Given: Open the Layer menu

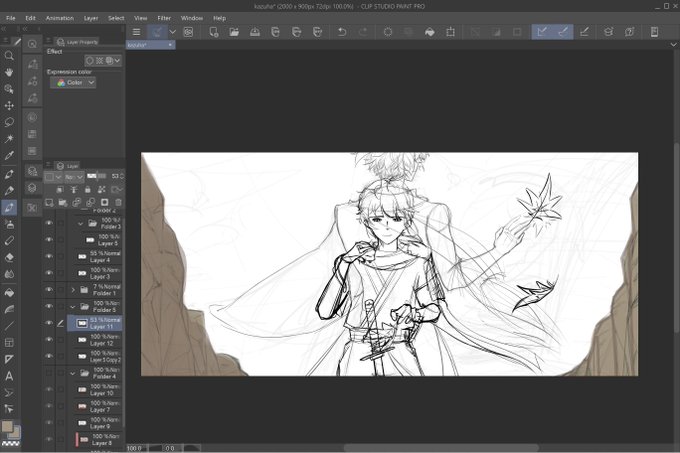Looking at the screenshot, I should [x=91, y=18].
